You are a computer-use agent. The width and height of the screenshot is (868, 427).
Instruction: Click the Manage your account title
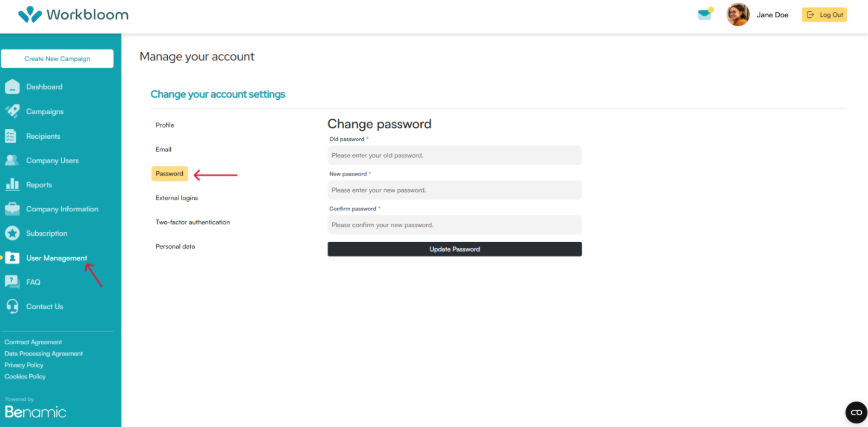click(197, 56)
